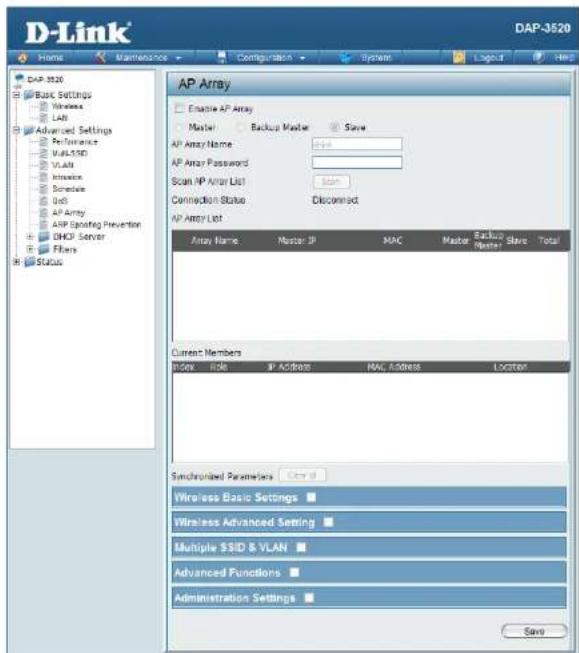Click the ARP Spoofing Prevention page icon
579x653 pixels.
click(x=44, y=225)
